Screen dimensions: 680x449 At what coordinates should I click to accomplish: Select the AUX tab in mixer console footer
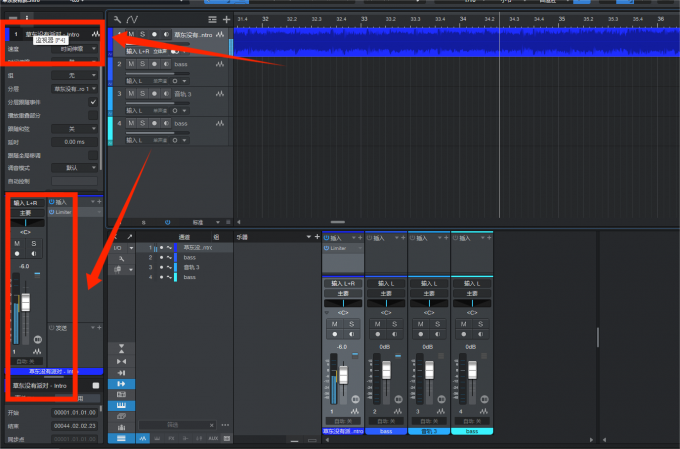click(x=213, y=438)
